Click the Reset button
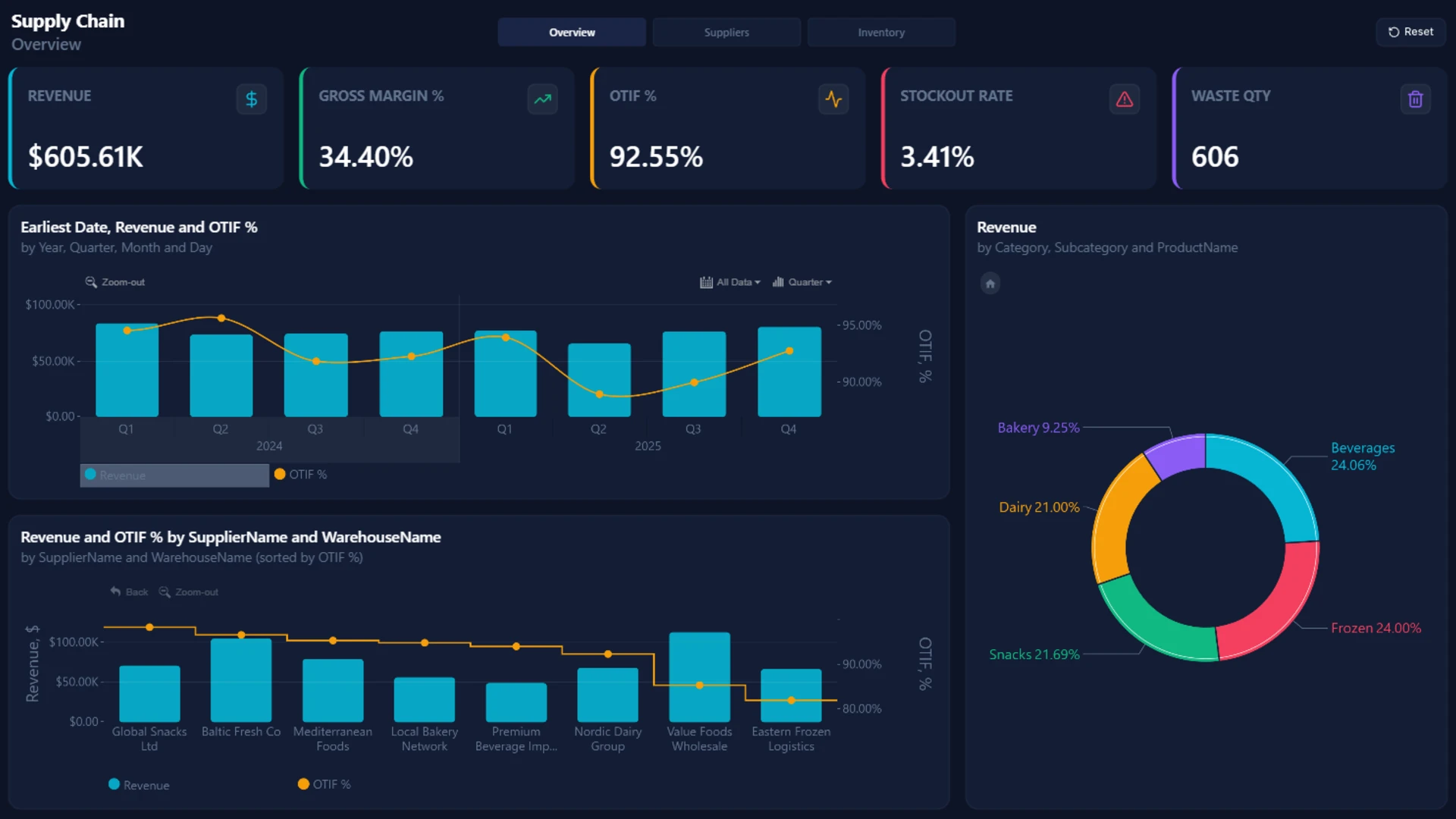The width and height of the screenshot is (1456, 819). (x=1410, y=32)
